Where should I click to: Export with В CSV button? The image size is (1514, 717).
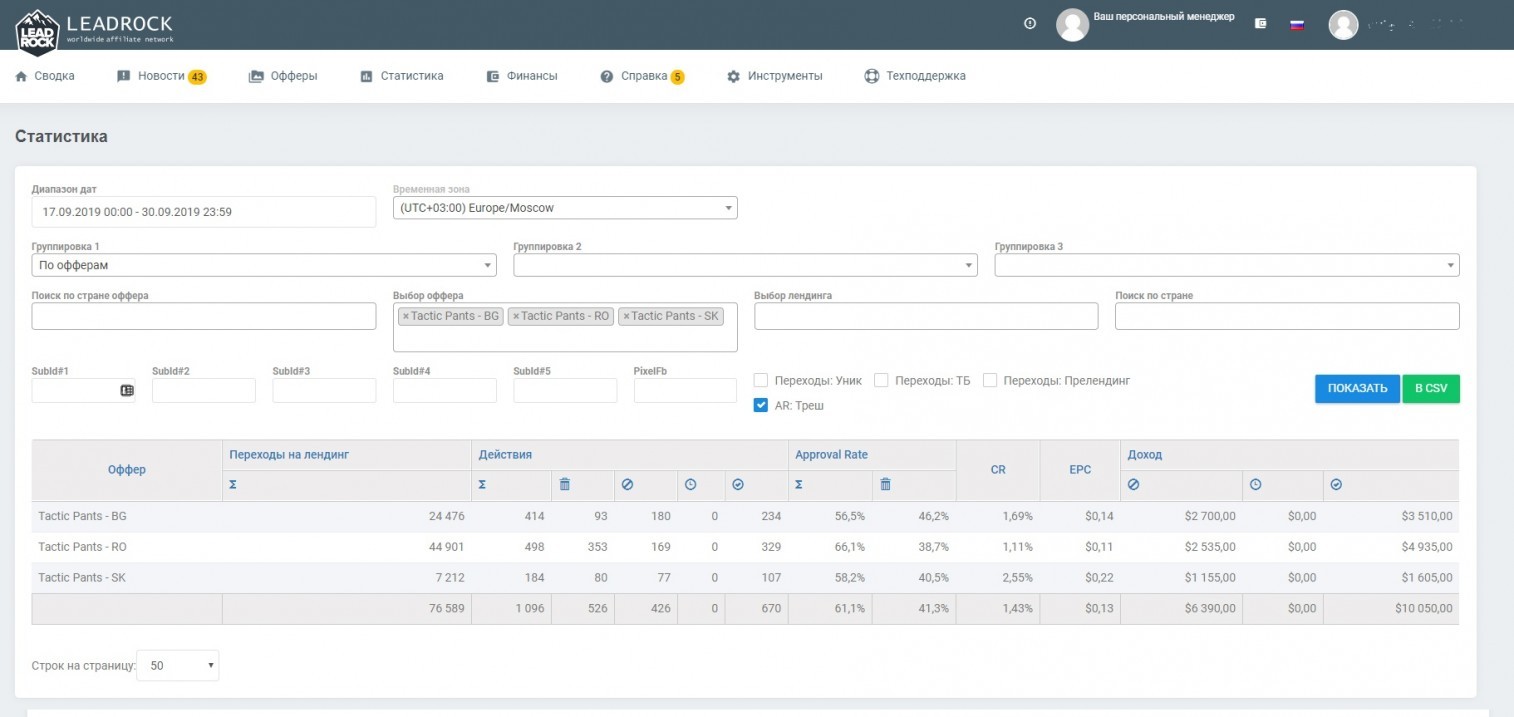(x=1431, y=389)
